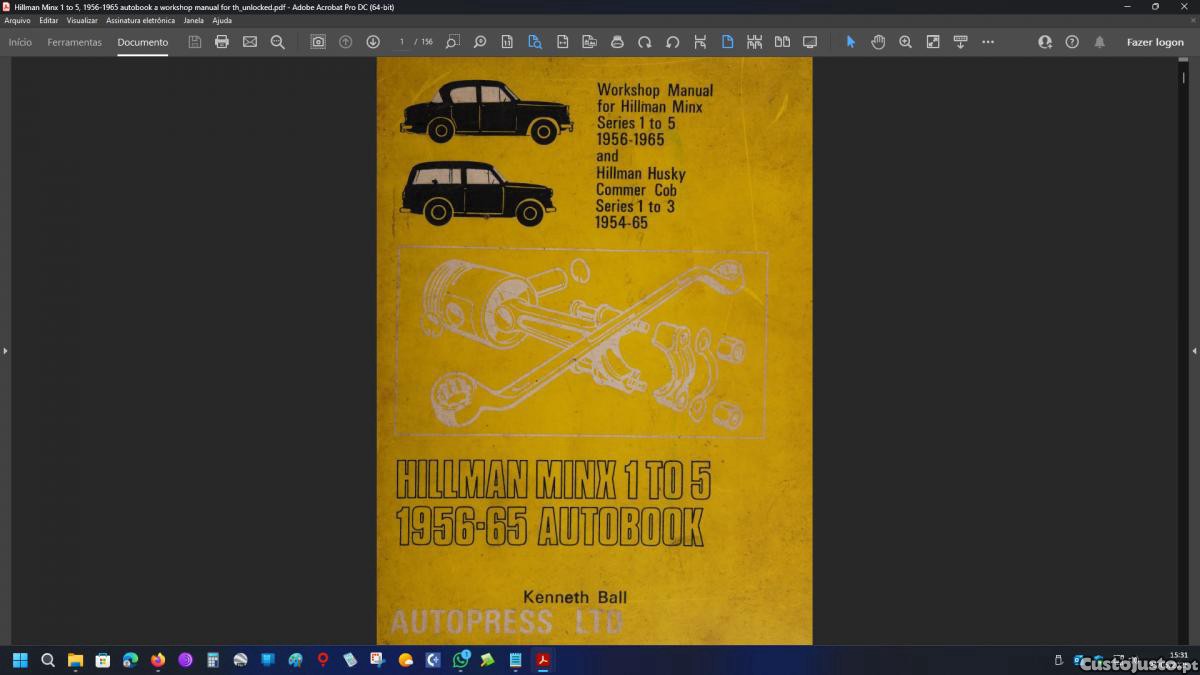The width and height of the screenshot is (1200, 675).
Task: Activate the arrow selection tool
Action: (851, 42)
